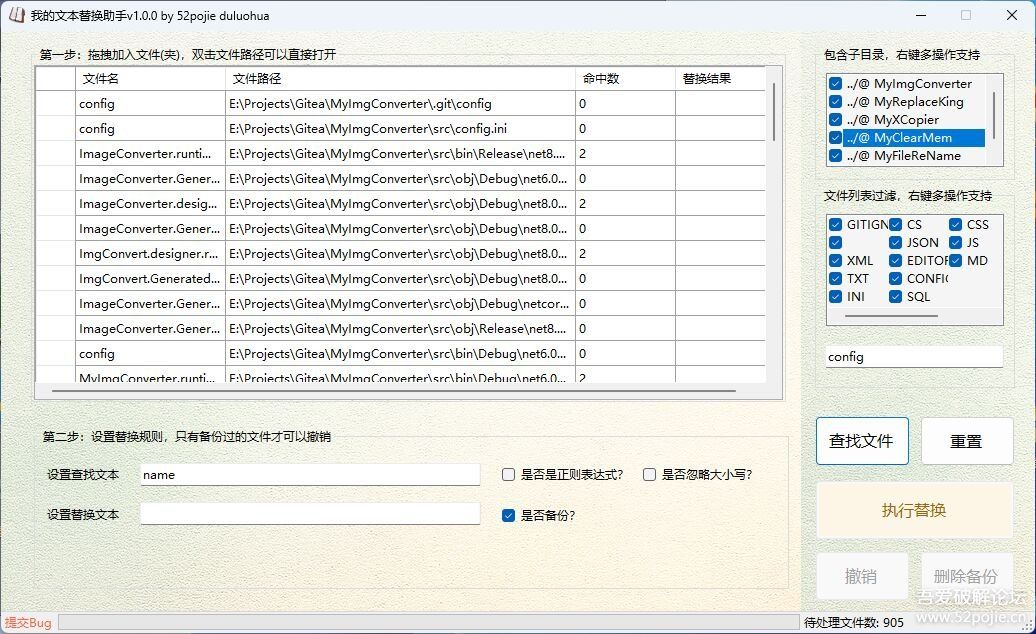The image size is (1036, 634).
Task: Select the src\obj\Debug\netcor... path cell
Action: [400, 304]
